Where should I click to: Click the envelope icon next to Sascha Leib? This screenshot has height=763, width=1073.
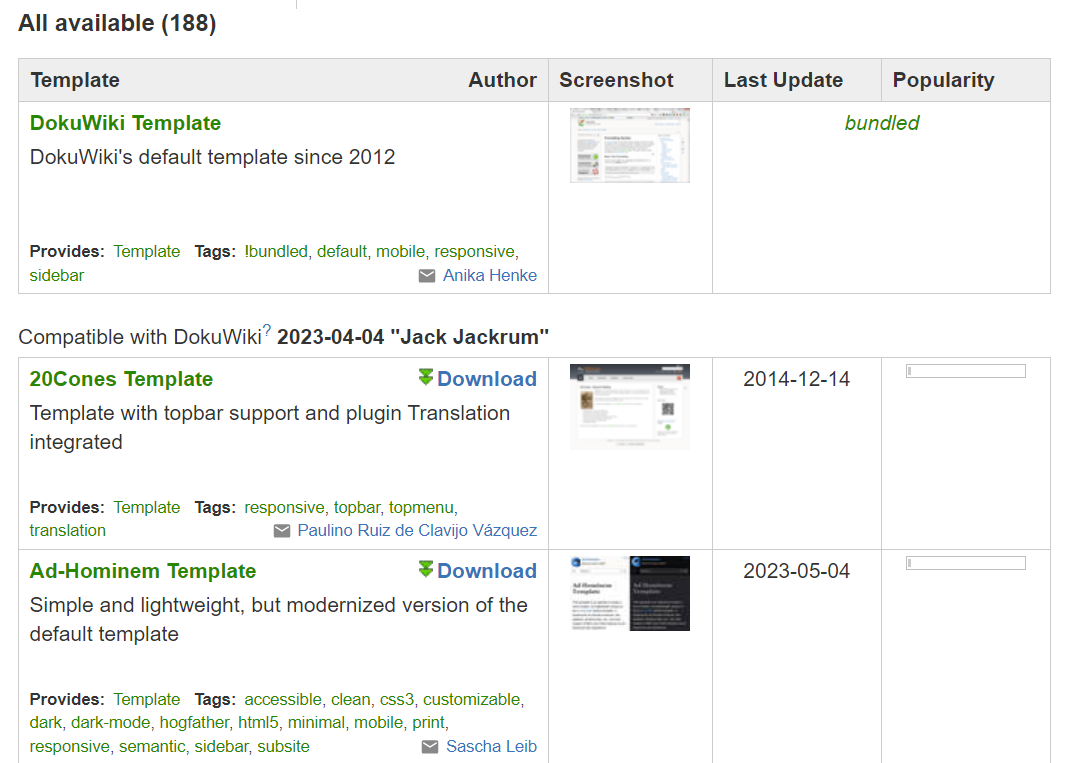click(x=430, y=747)
